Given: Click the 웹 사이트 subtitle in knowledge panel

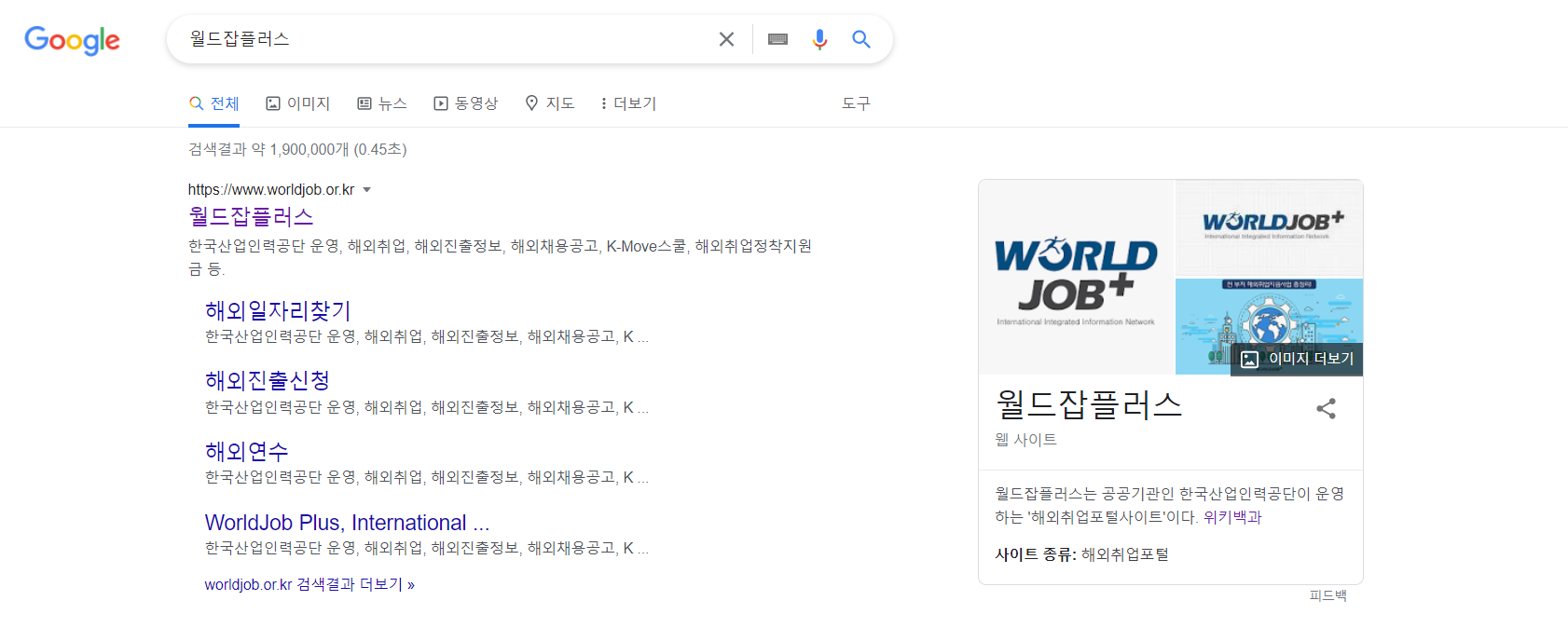Looking at the screenshot, I should 1025,440.
